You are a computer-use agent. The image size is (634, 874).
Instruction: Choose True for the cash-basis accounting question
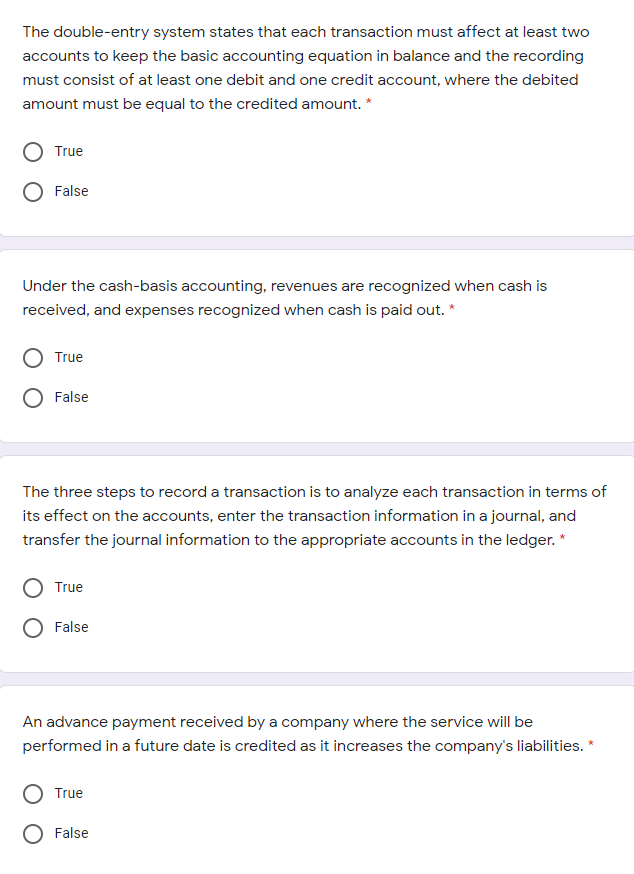pos(33,357)
